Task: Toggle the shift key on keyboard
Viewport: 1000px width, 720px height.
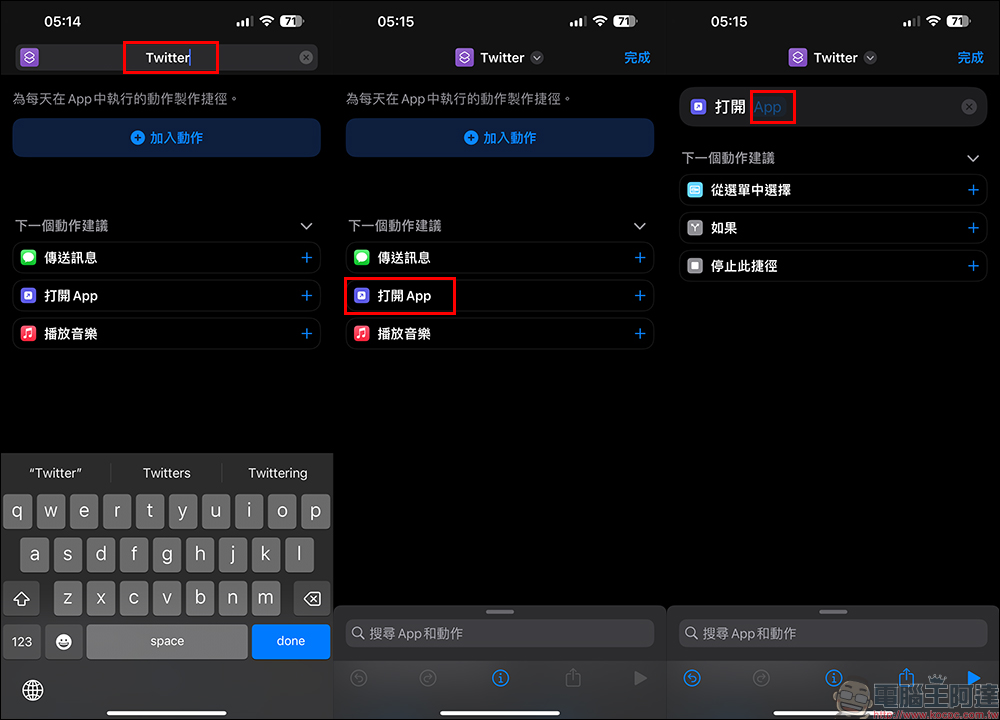Action: 22,598
